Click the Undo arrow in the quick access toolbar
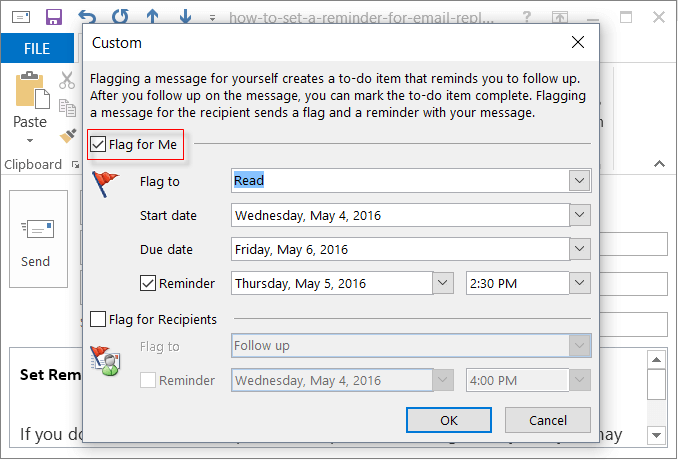Image resolution: width=678 pixels, height=460 pixels. point(87,17)
